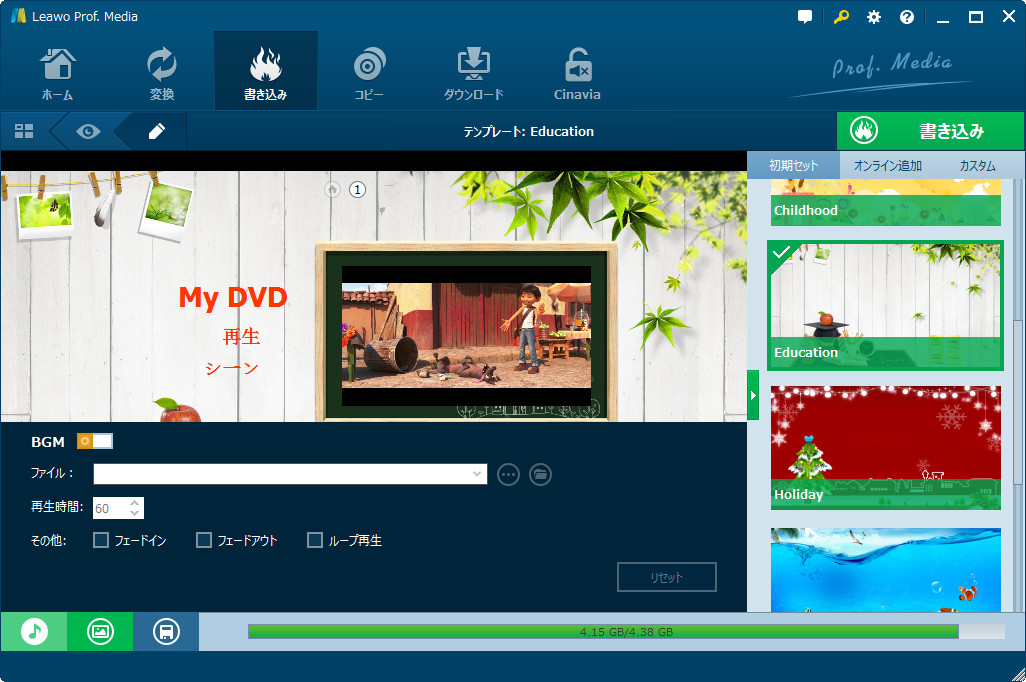Enable the フェードイン checkbox
This screenshot has height=682, width=1026.
coord(101,541)
